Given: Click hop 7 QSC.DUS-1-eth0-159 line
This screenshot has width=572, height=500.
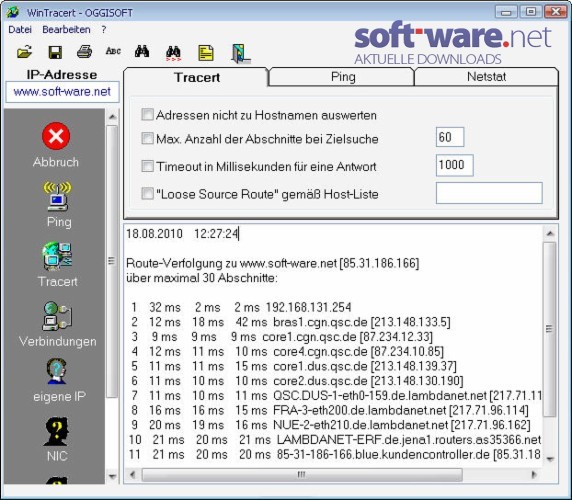Looking at the screenshot, I should pos(336,395).
